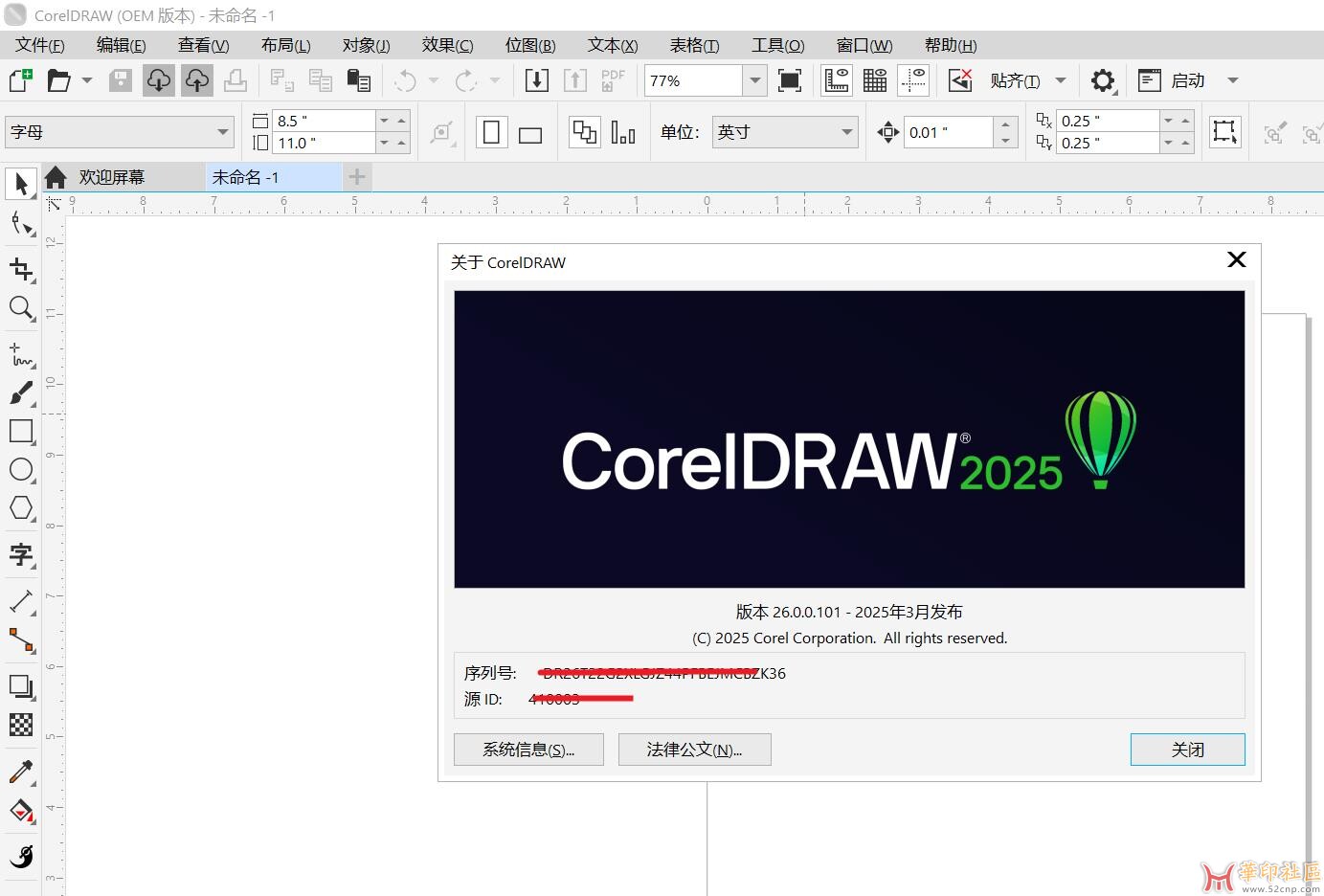1324x896 pixels.
Task: Open the 编辑 menu
Action: tap(121, 45)
